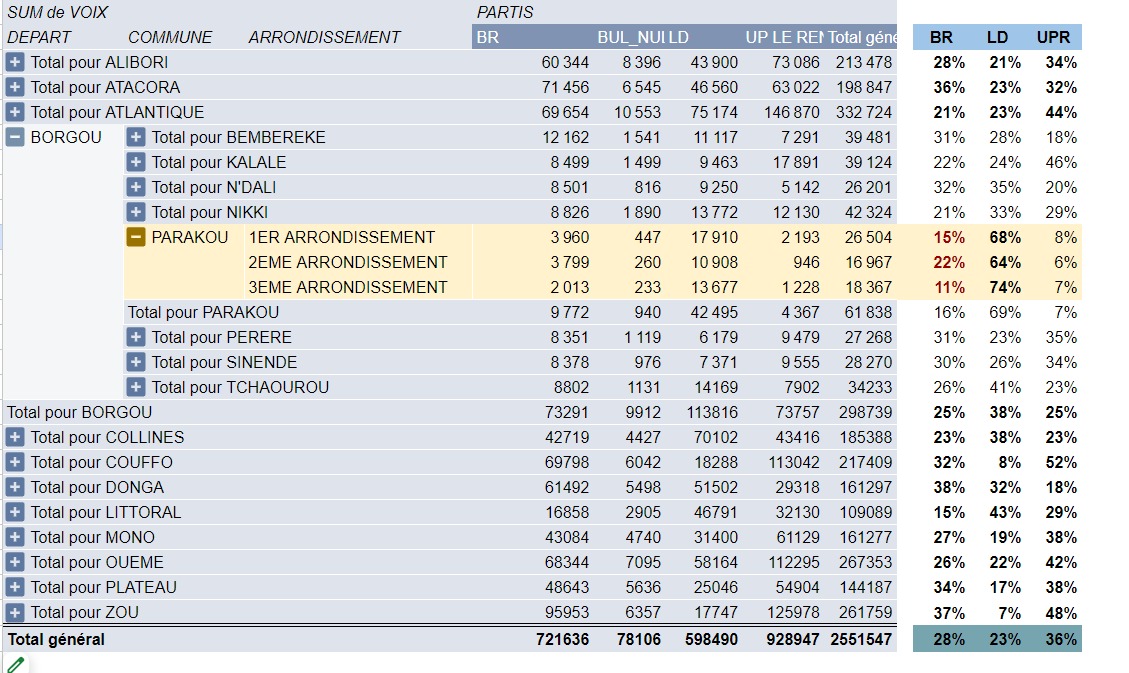Expand the OUEME department group

(15, 562)
